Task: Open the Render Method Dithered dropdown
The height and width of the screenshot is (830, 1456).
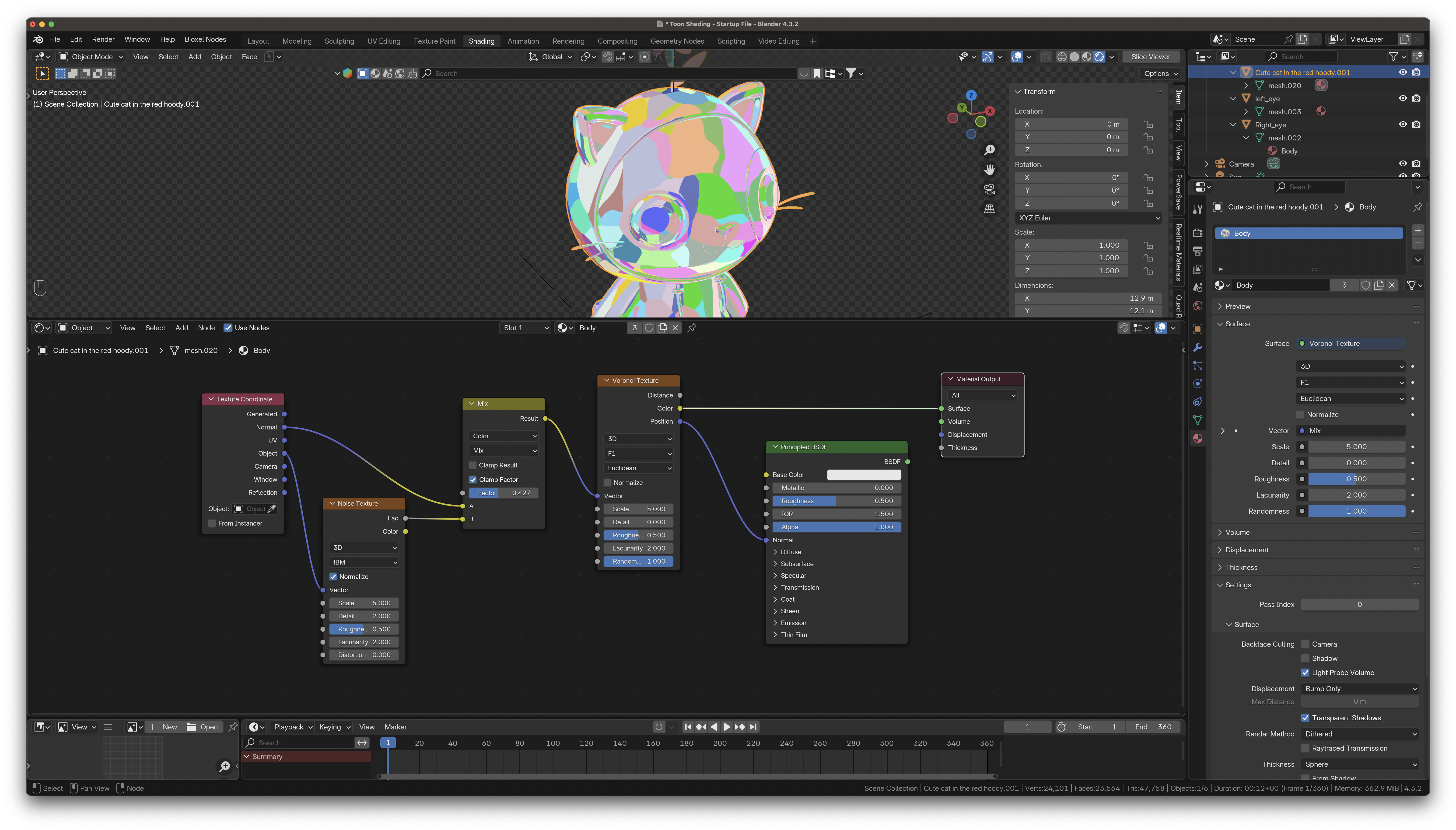Action: [1360, 734]
